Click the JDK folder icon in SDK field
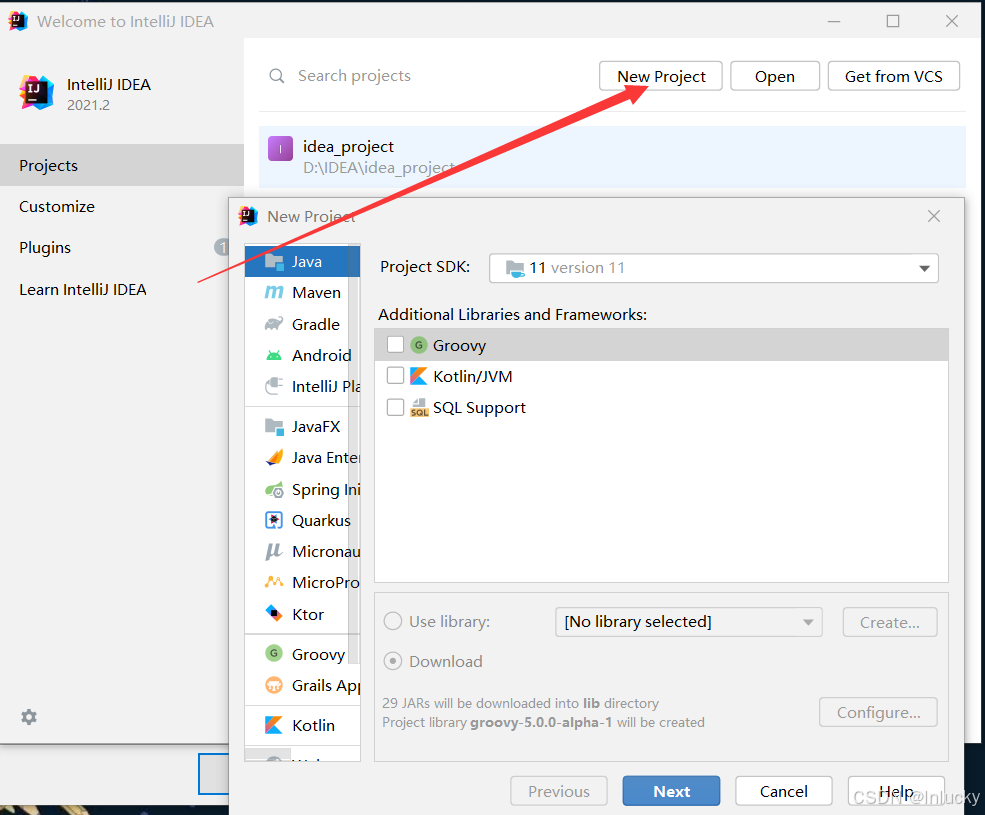This screenshot has height=815, width=985. (x=515, y=268)
